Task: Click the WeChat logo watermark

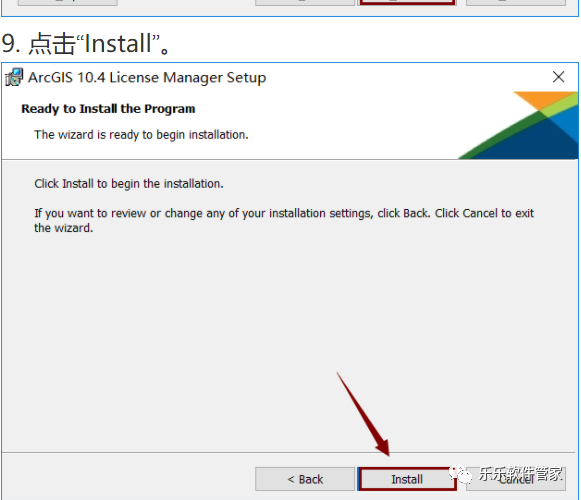Action: 459,474
